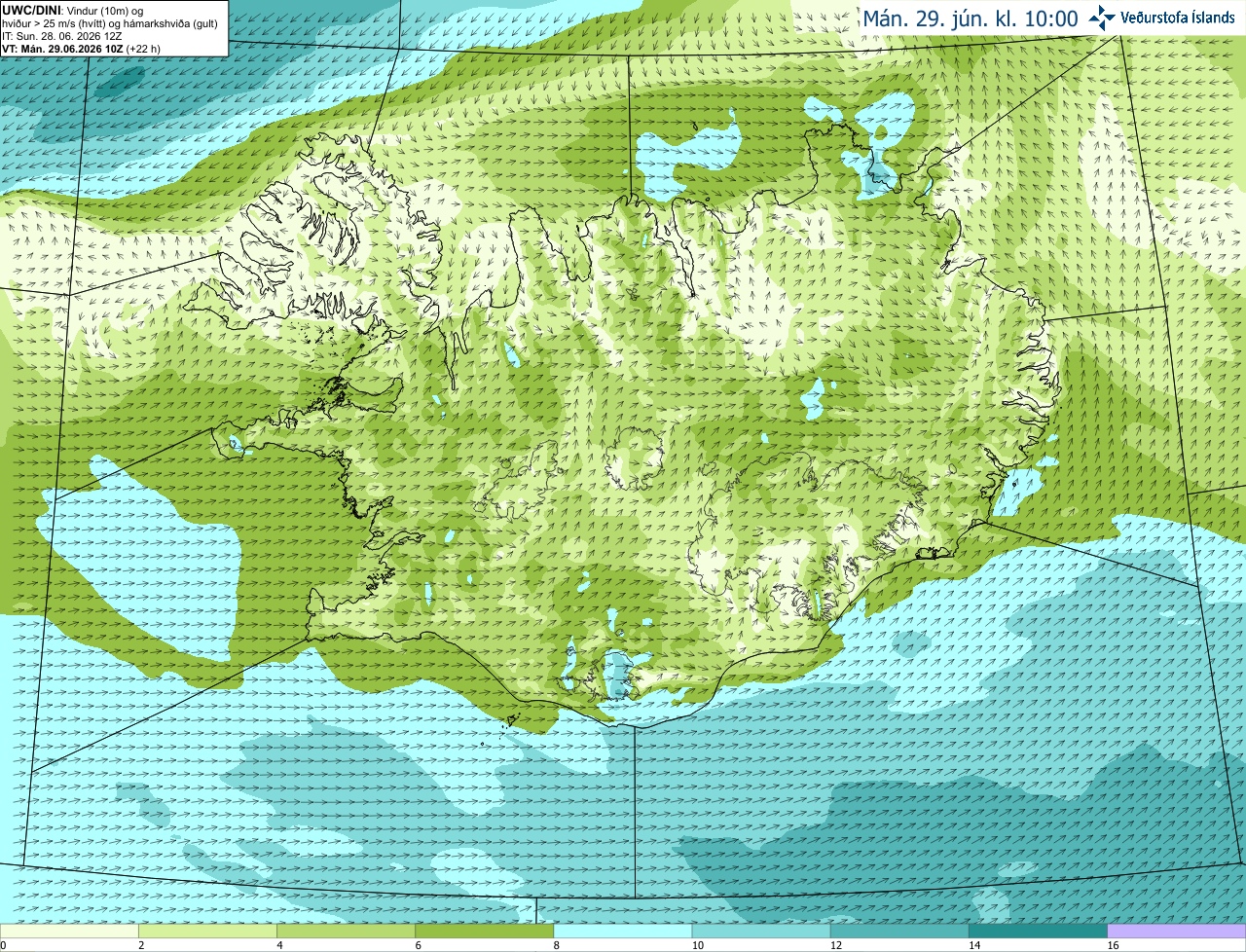
Task: Click the Veðurstofa Íslands logo icon
Action: coord(1102,18)
